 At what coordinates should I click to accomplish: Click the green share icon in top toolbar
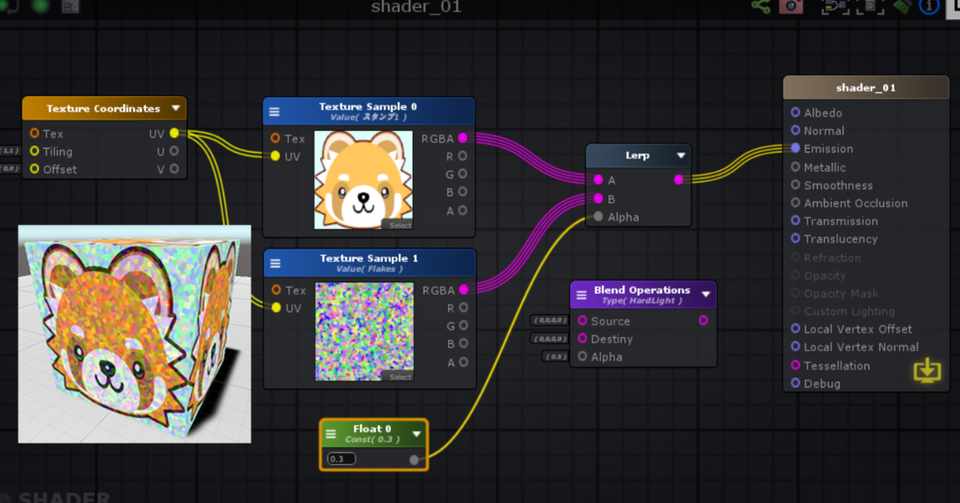point(761,6)
